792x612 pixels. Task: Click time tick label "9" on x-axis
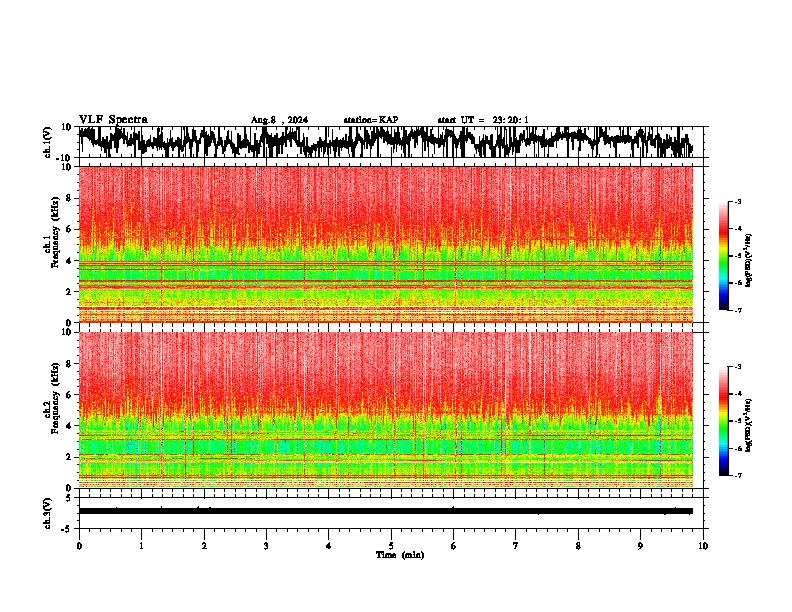640,546
